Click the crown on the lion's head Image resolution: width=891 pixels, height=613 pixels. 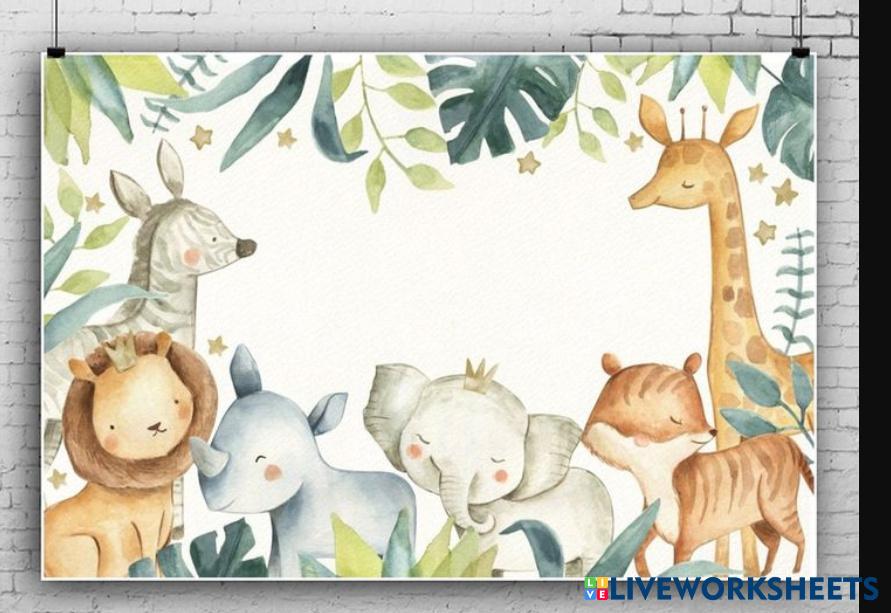(x=124, y=352)
